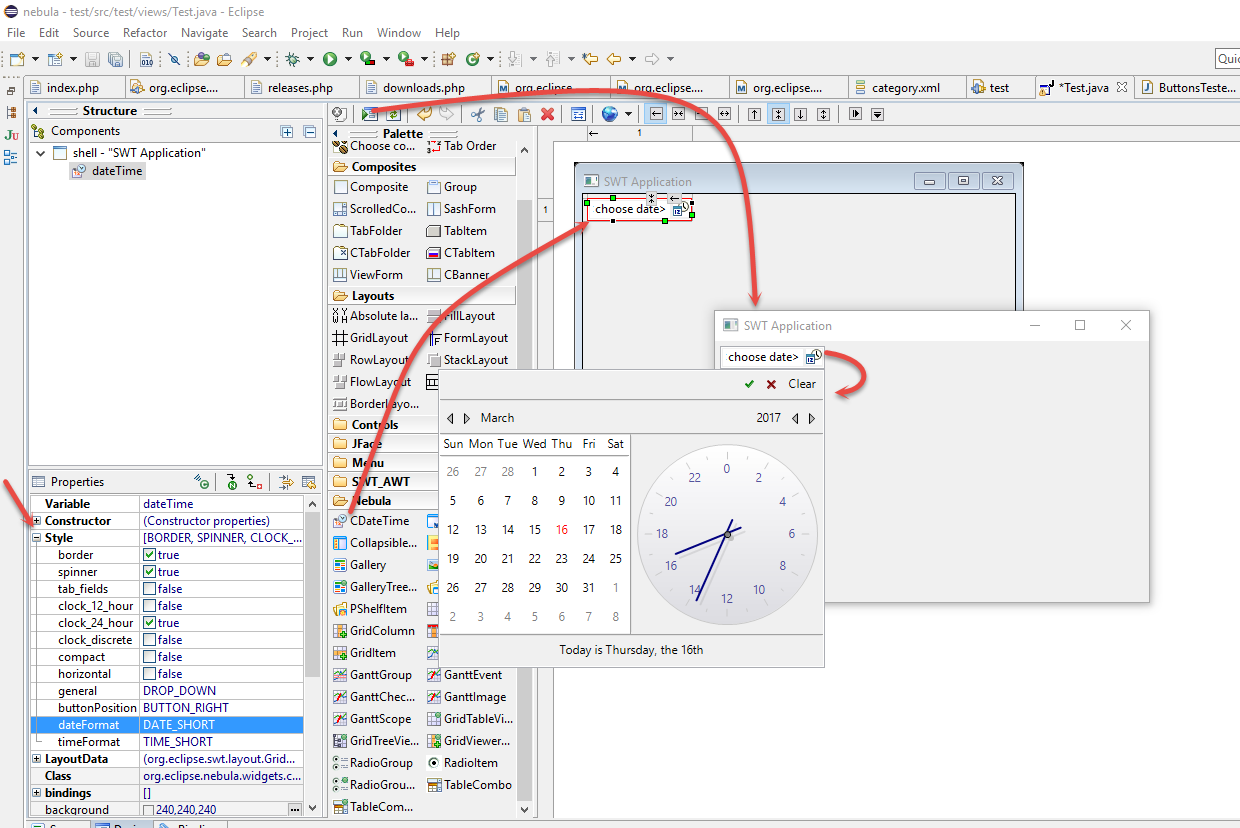
Task: Click the Test/Preview GUI toolbar icon
Action: pos(370,114)
